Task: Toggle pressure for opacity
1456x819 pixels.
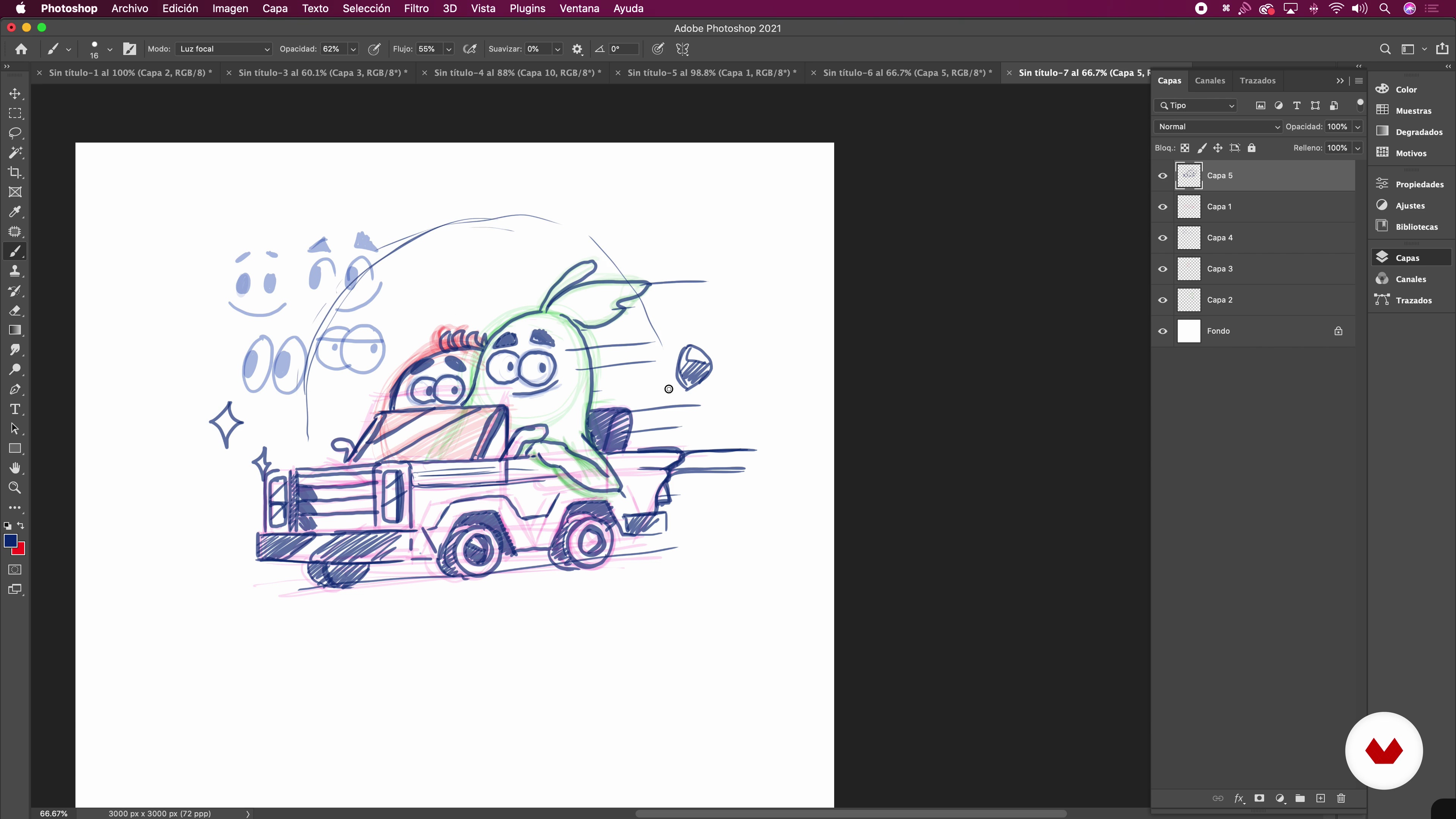Action: tap(374, 49)
